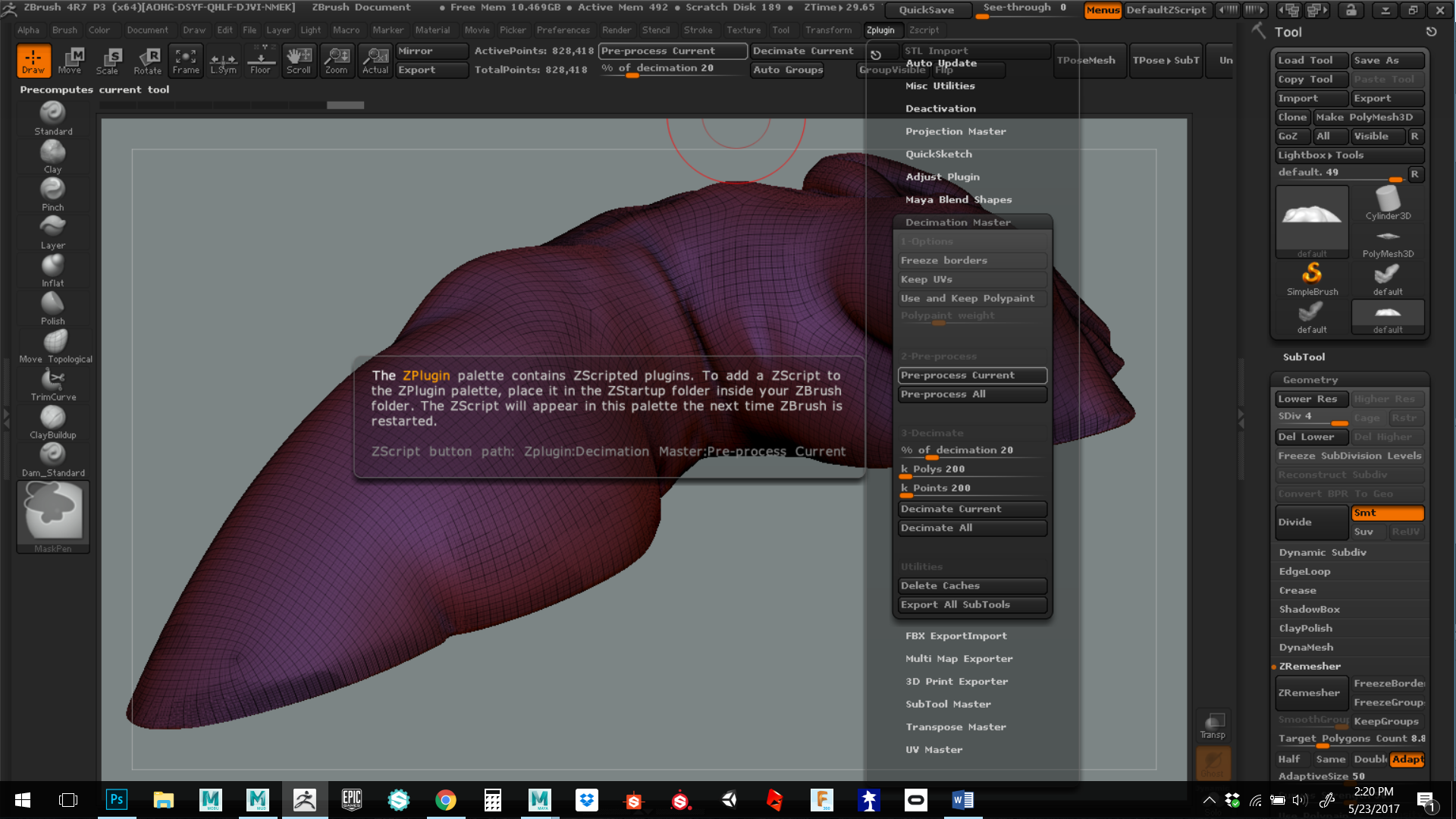Collapse the Decimation Master section
This screenshot has width=1456, height=819.
(958, 223)
